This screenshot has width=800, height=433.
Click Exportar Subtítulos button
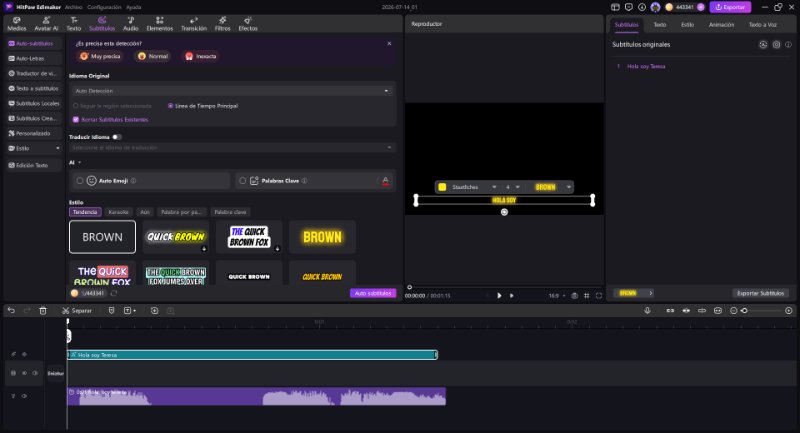pos(760,293)
